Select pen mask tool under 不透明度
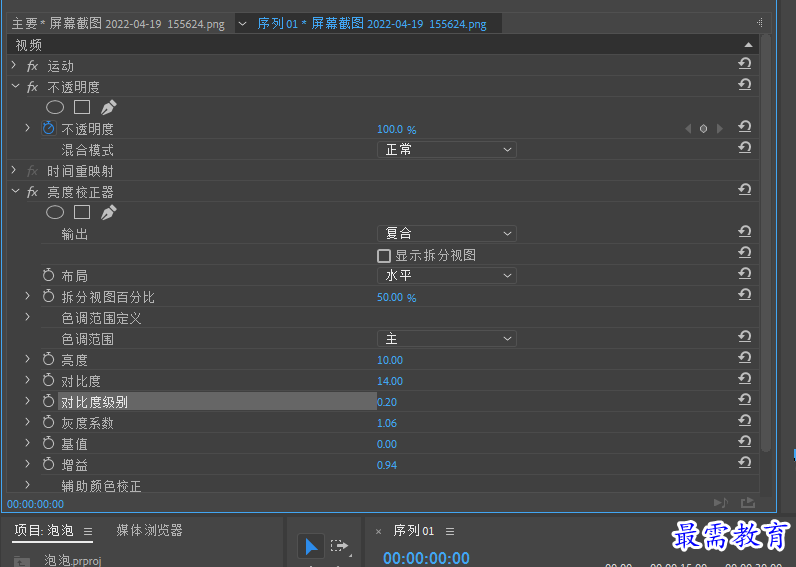The height and width of the screenshot is (567, 796). (108, 107)
